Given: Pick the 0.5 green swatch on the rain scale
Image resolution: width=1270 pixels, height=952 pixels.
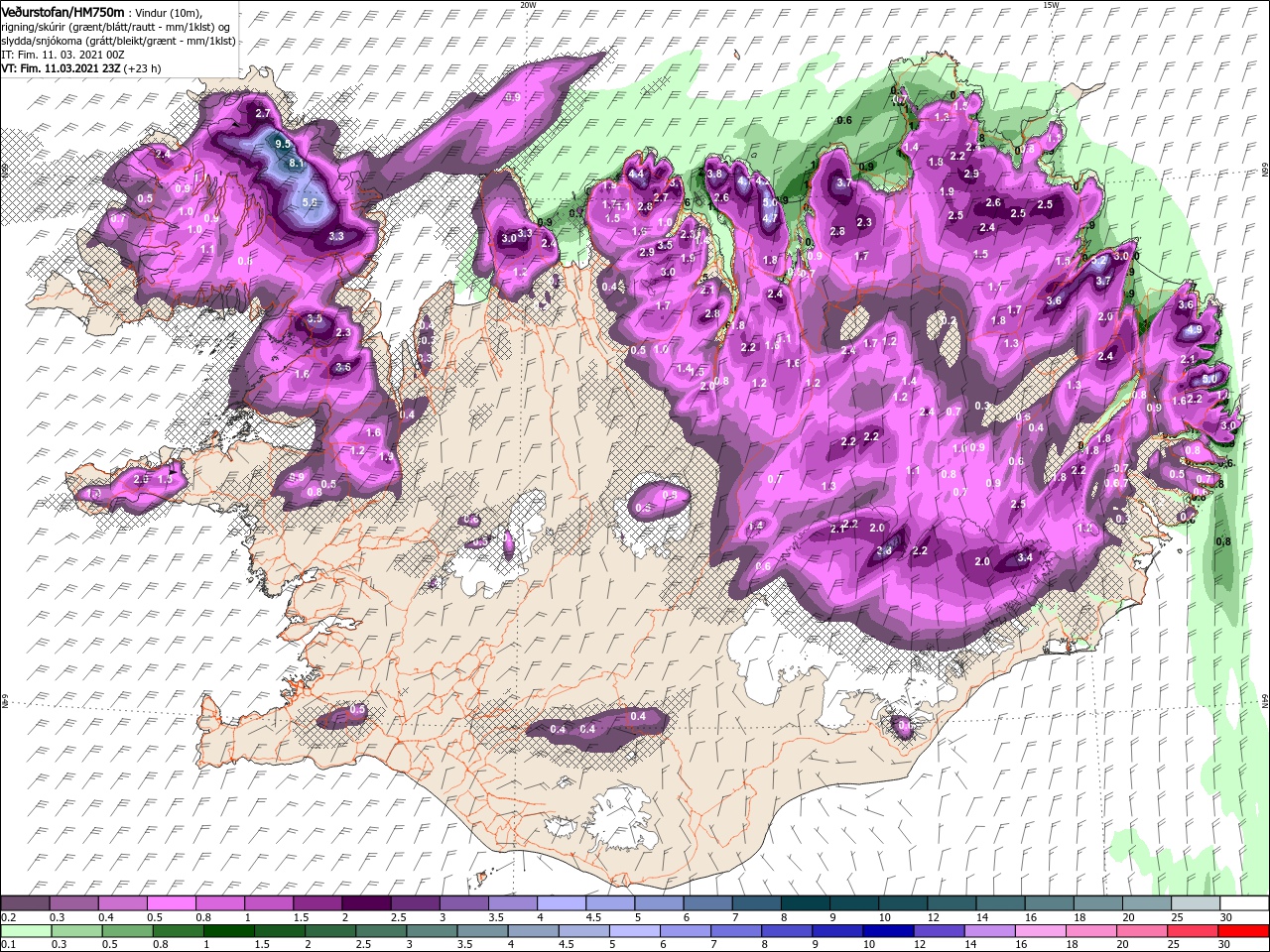Looking at the screenshot, I should tap(127, 931).
